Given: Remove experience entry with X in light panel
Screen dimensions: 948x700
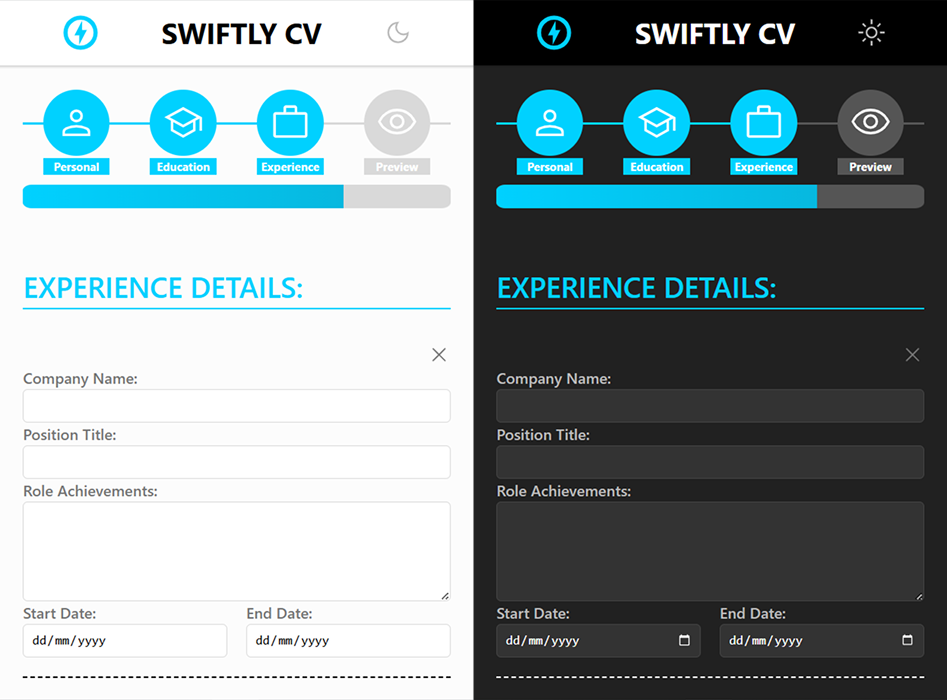Looking at the screenshot, I should tap(439, 355).
